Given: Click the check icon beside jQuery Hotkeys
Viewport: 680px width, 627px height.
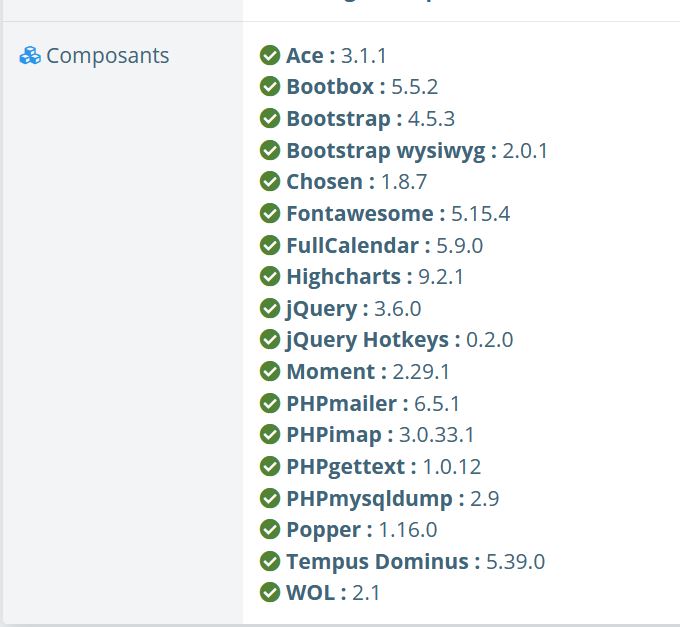Looking at the screenshot, I should point(270,340).
